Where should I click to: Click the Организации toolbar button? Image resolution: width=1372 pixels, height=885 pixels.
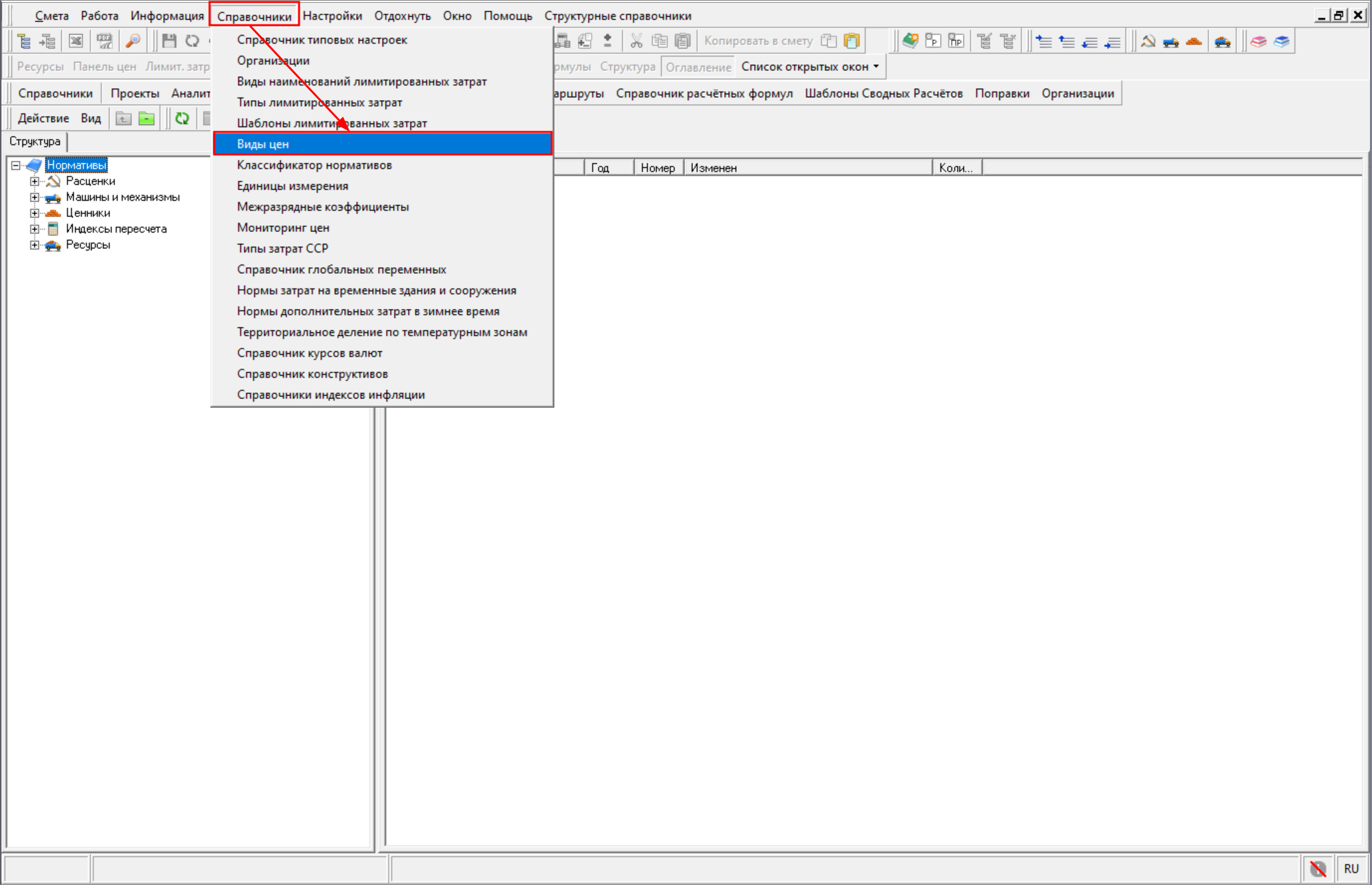(x=1078, y=93)
